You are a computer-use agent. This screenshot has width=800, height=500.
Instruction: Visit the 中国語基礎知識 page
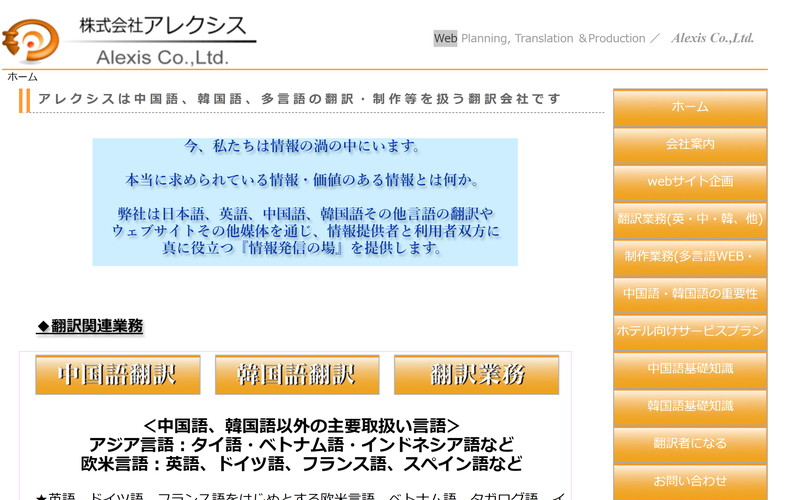click(x=690, y=369)
